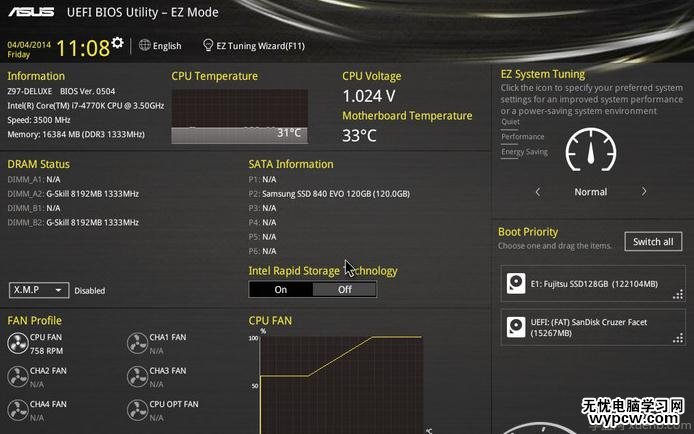This screenshot has width=694, height=434.
Task: Click the drag handle on Fujitsu boot item
Action: coord(678,295)
